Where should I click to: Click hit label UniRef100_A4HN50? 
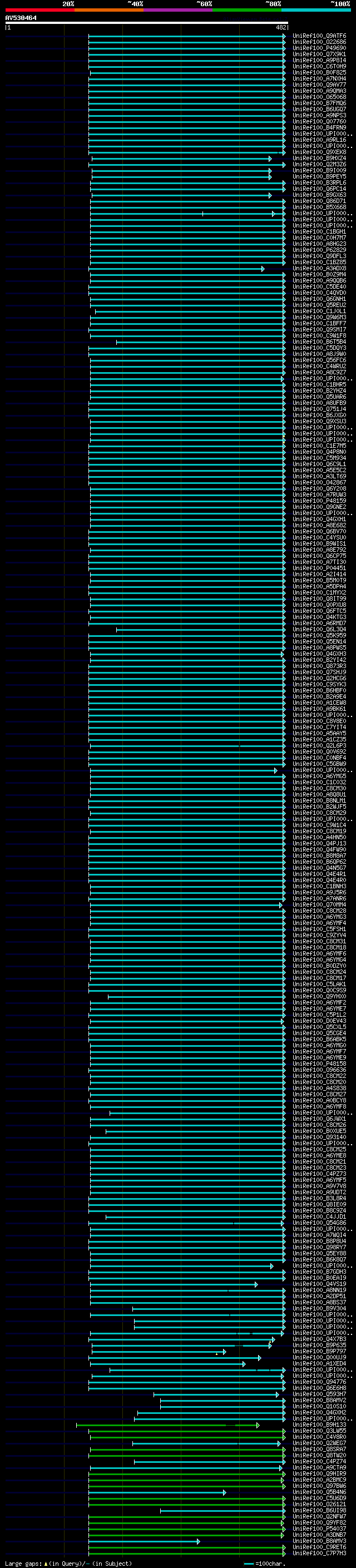pos(319,838)
